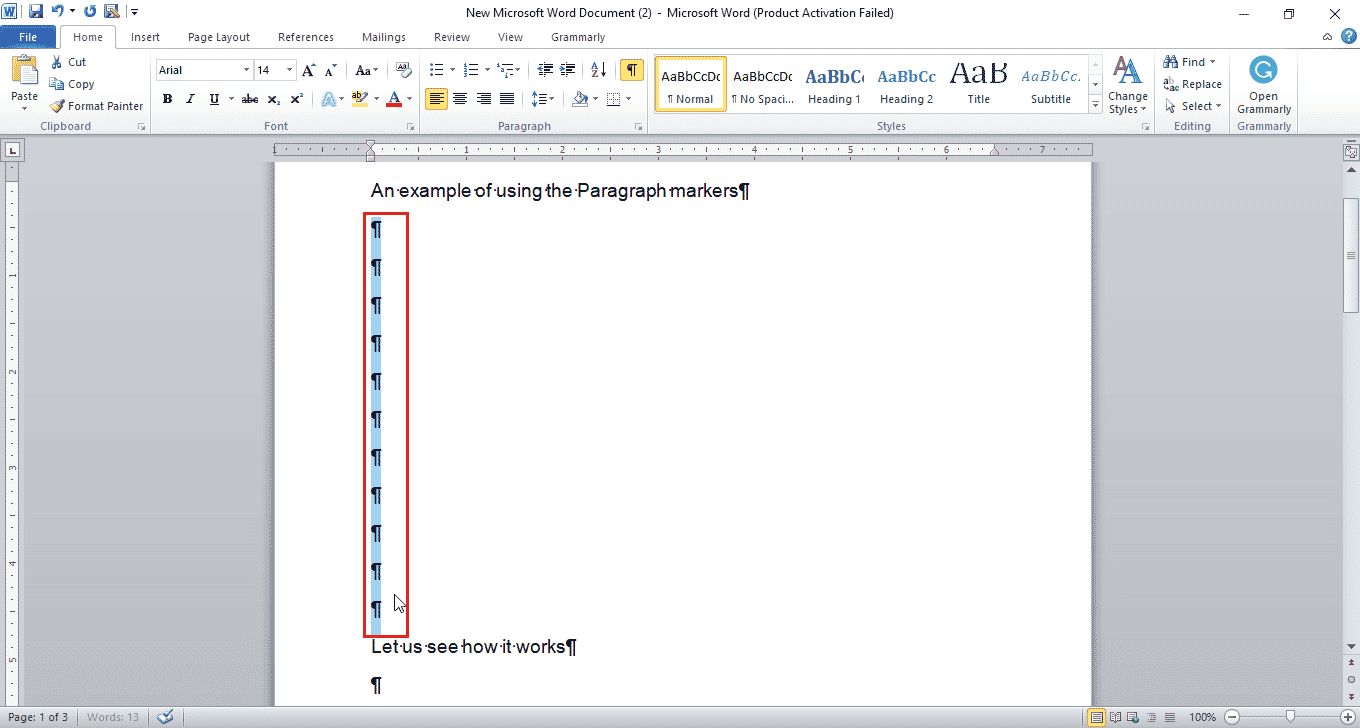
Task: Select Align Text Right
Action: 484,99
